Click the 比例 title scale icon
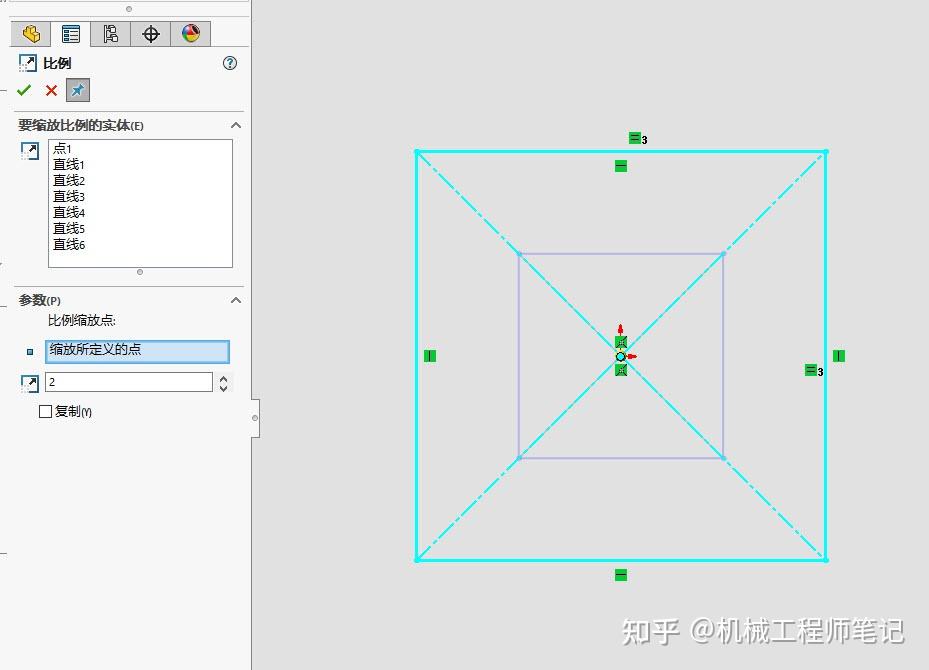The width and height of the screenshot is (929, 670). (27, 63)
